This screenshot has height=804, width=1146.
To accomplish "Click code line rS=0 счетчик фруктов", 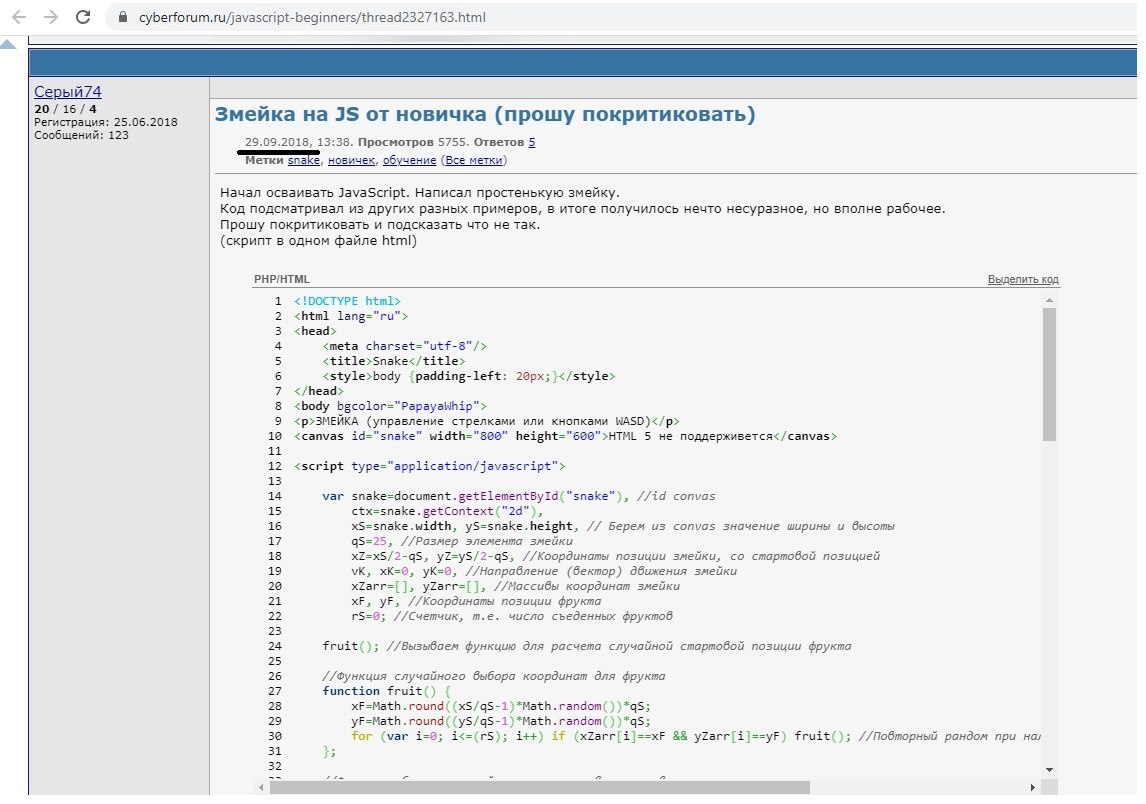I will point(512,615).
